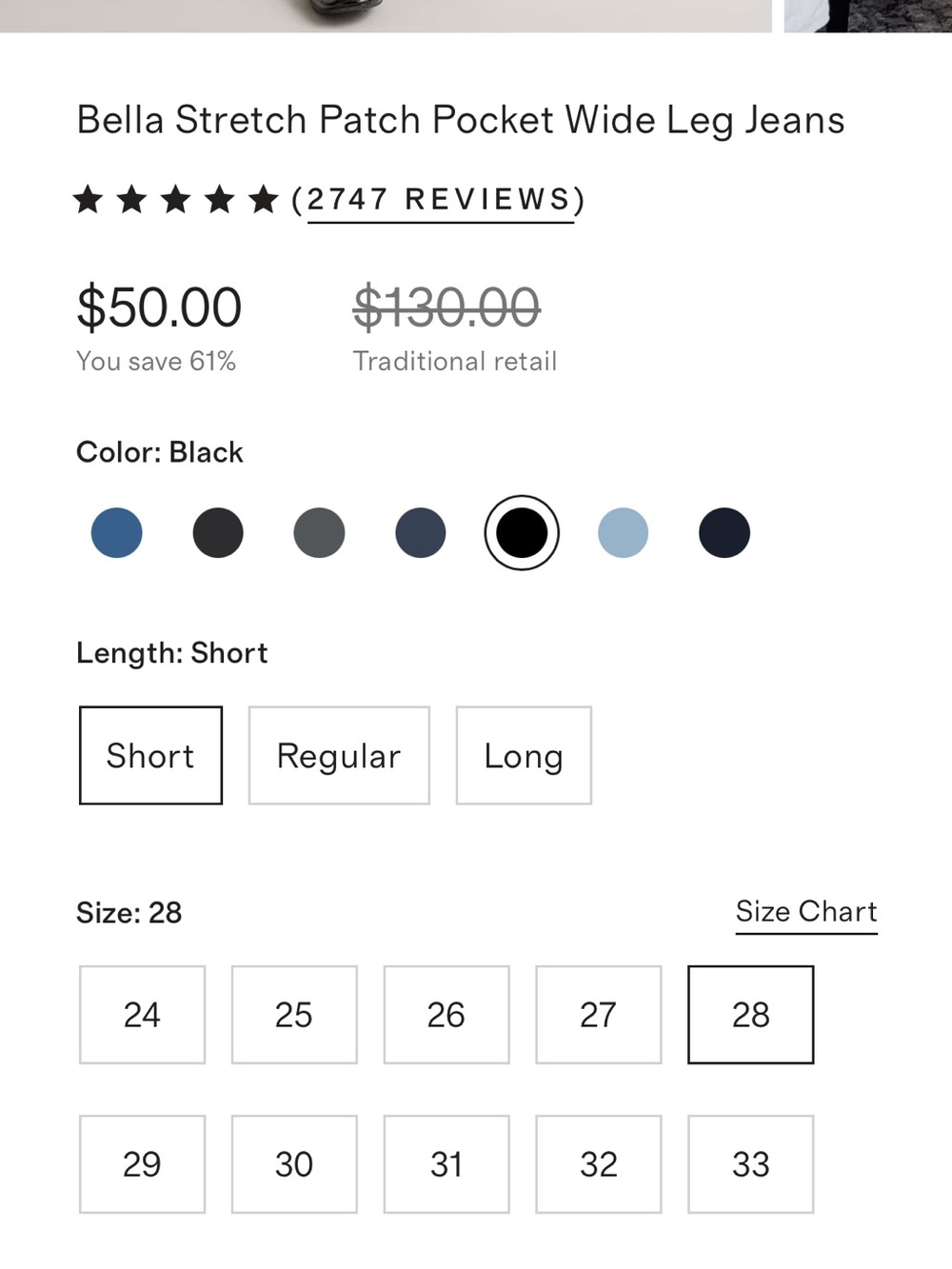952x1269 pixels.
Task: Select the medium blue color swatch
Action: pyautogui.click(x=116, y=532)
